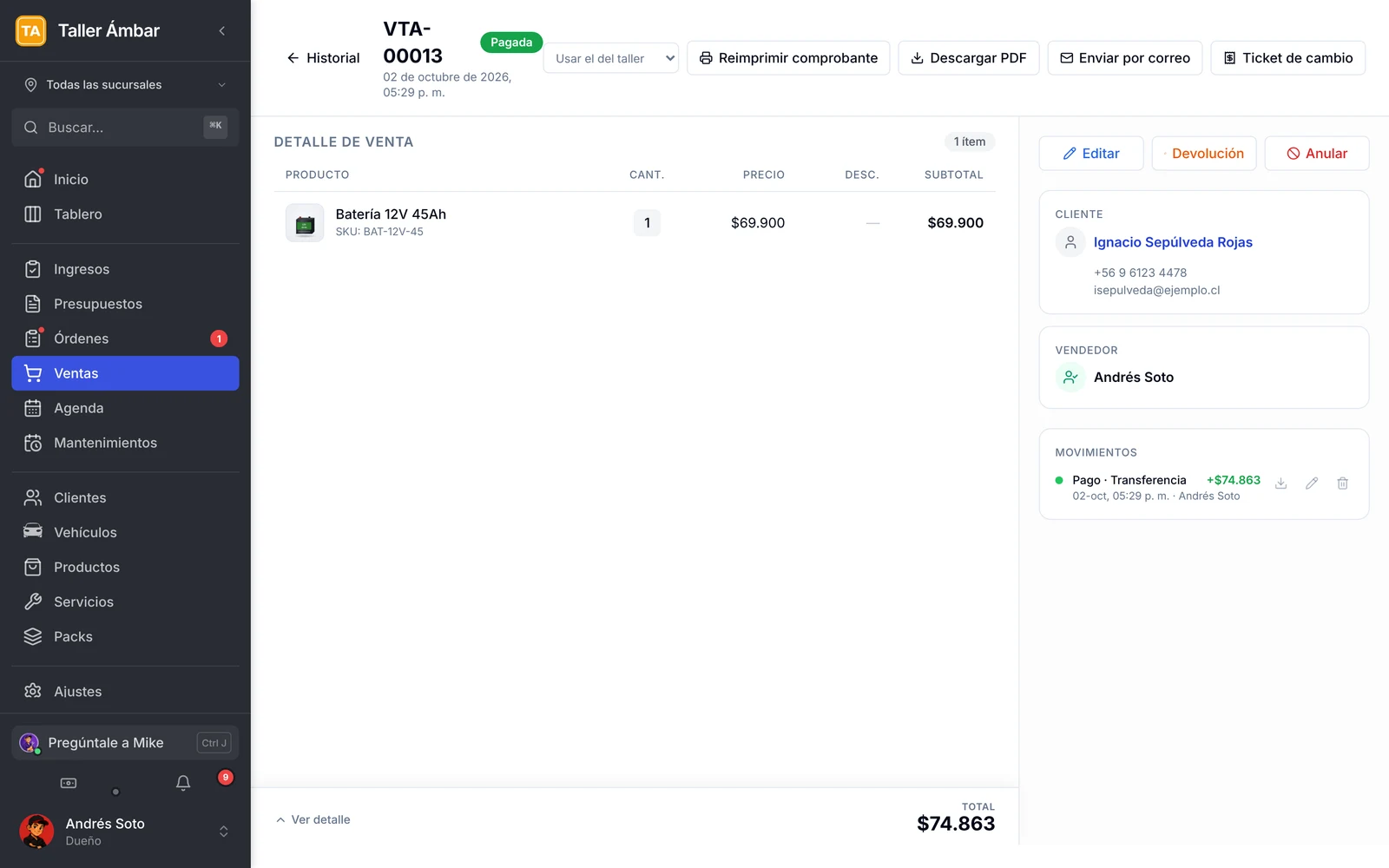This screenshot has width=1389, height=868.
Task: Download the Transferencia payment receipt icon
Action: coord(1280,483)
